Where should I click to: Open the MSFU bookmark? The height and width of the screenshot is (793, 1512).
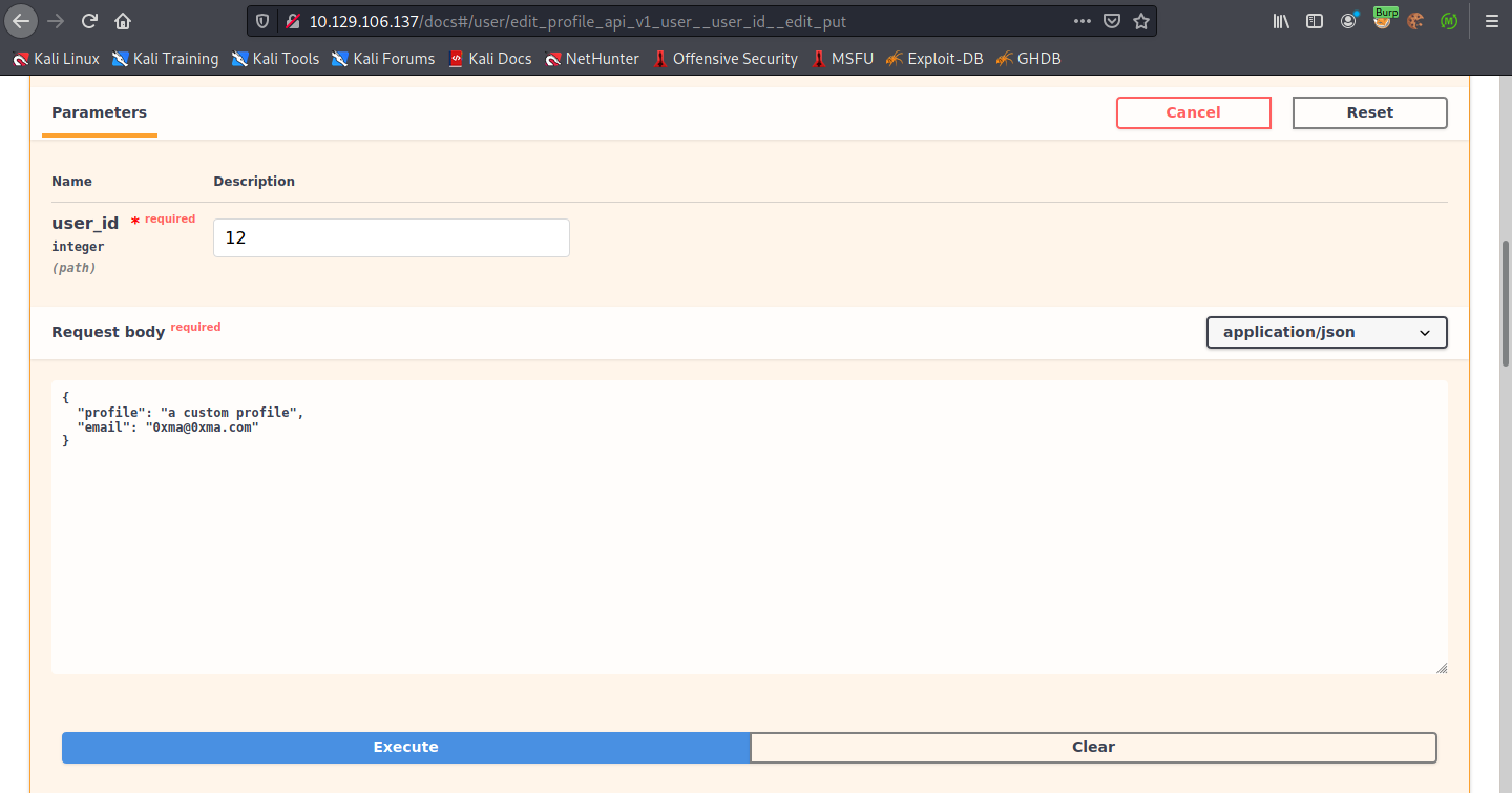pyautogui.click(x=843, y=59)
